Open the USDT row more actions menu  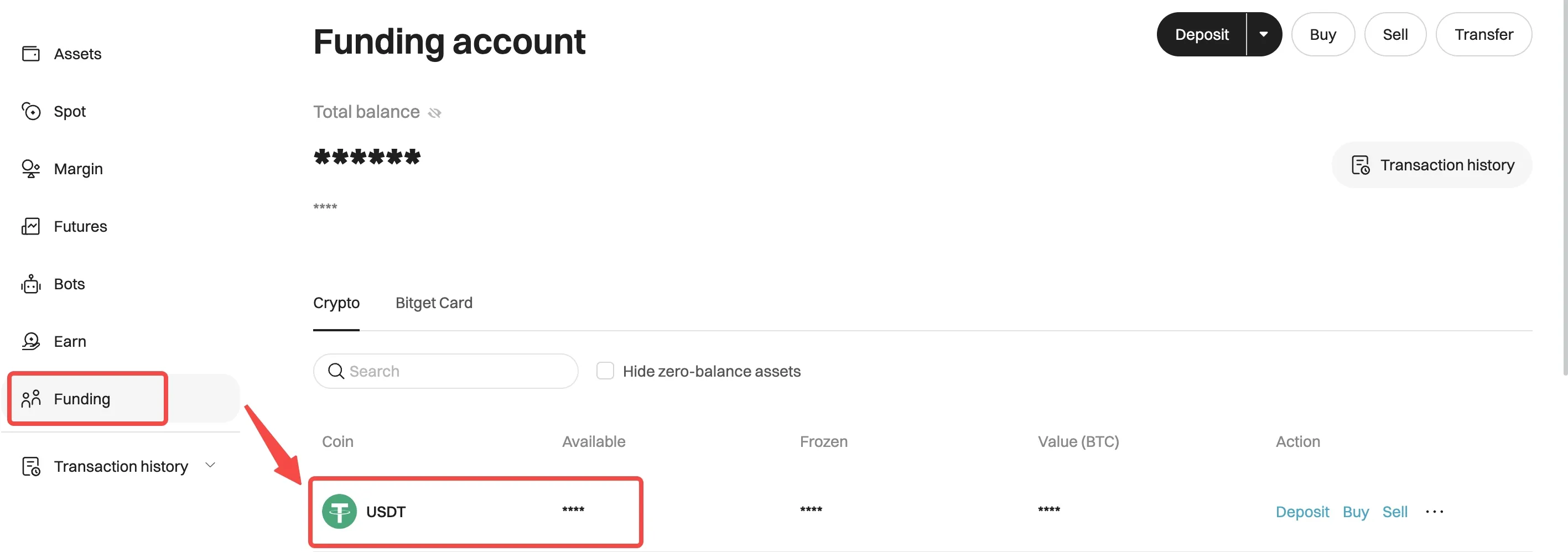(x=1434, y=512)
